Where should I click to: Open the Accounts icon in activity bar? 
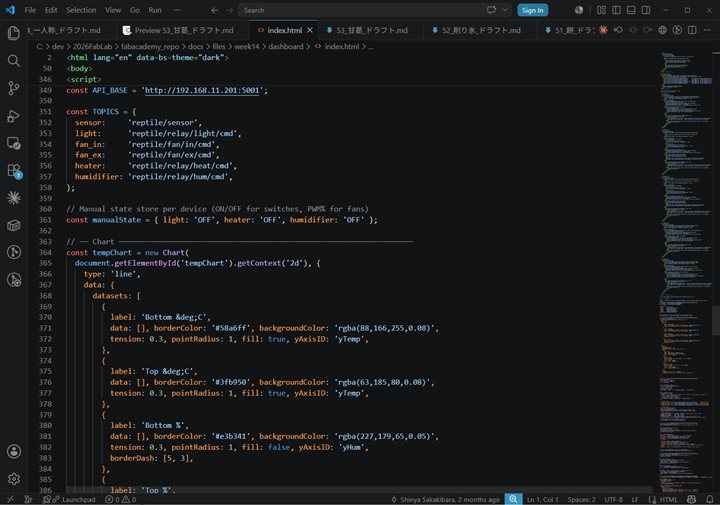coord(14,451)
